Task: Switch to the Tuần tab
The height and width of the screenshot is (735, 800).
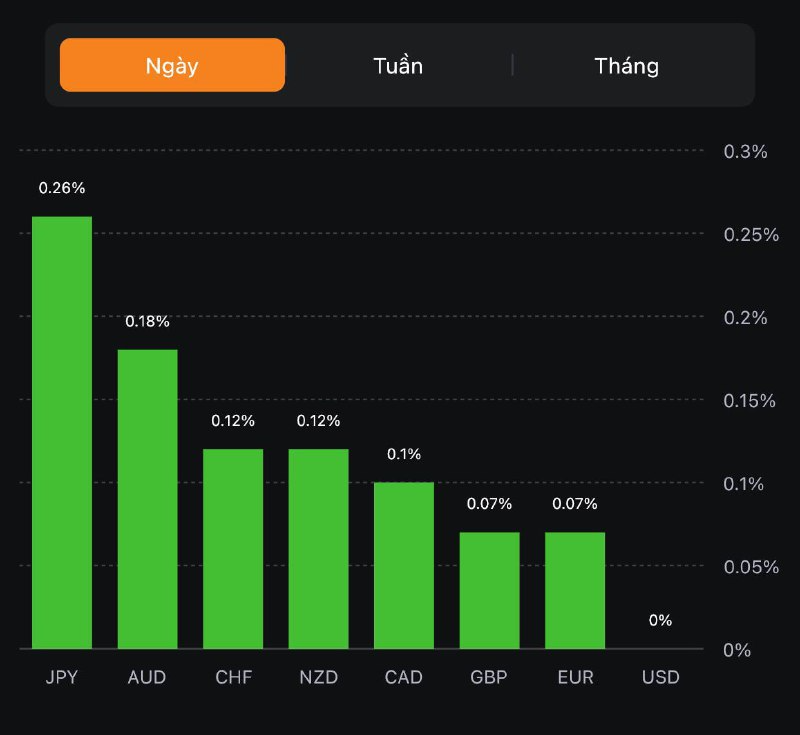Action: (x=398, y=66)
